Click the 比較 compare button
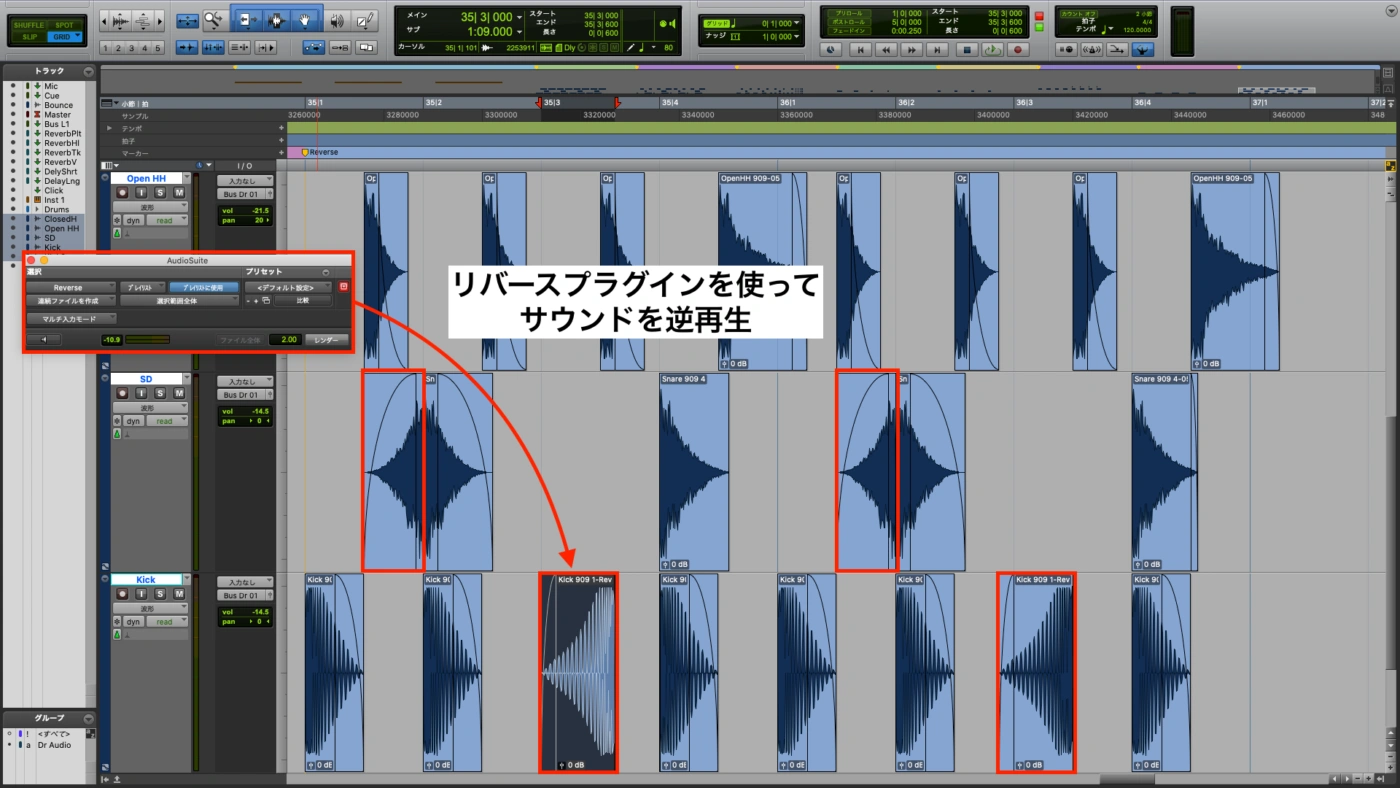This screenshot has width=1400, height=788. [302, 300]
